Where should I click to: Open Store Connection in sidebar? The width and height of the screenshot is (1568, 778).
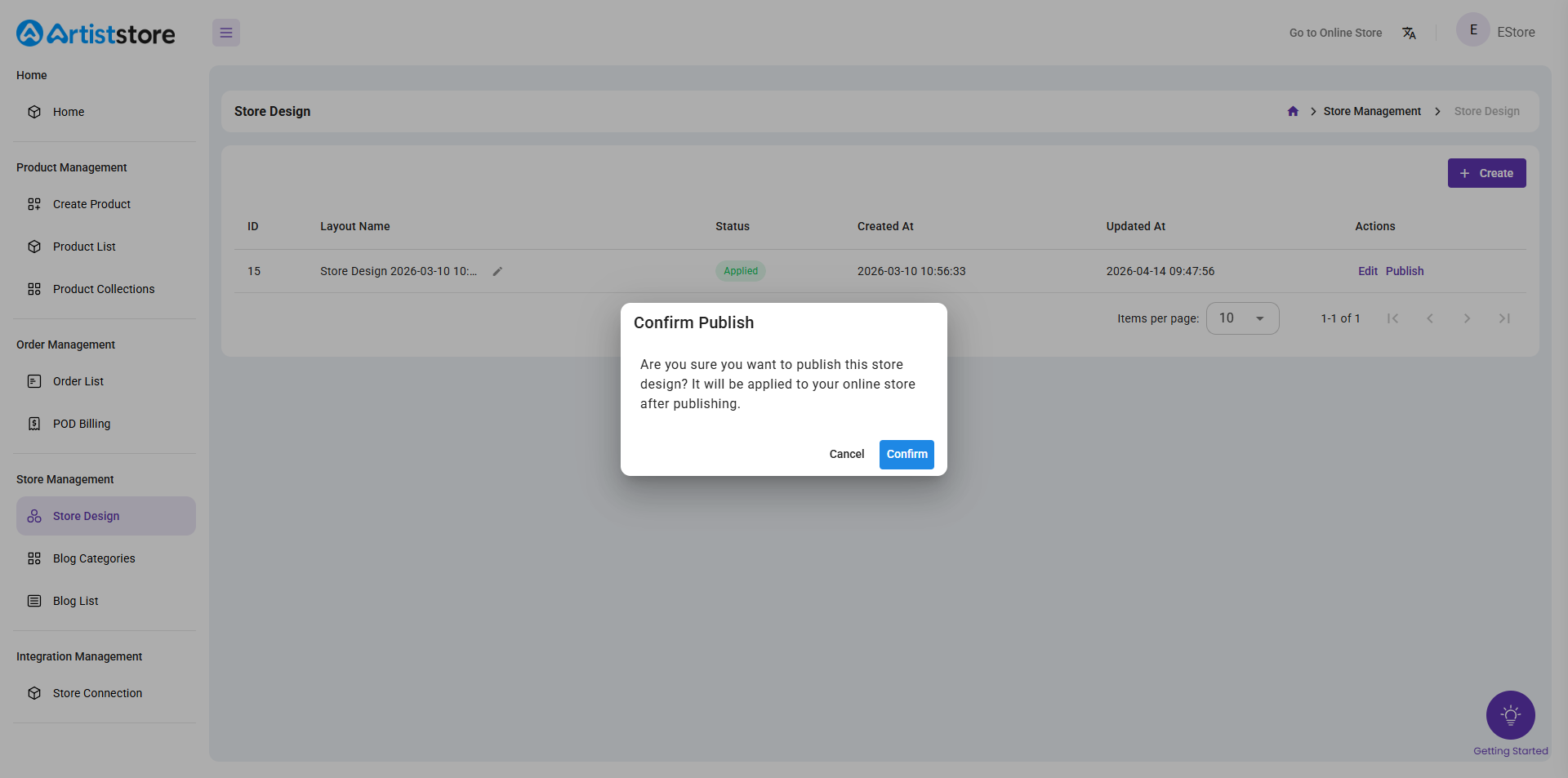[x=106, y=693]
